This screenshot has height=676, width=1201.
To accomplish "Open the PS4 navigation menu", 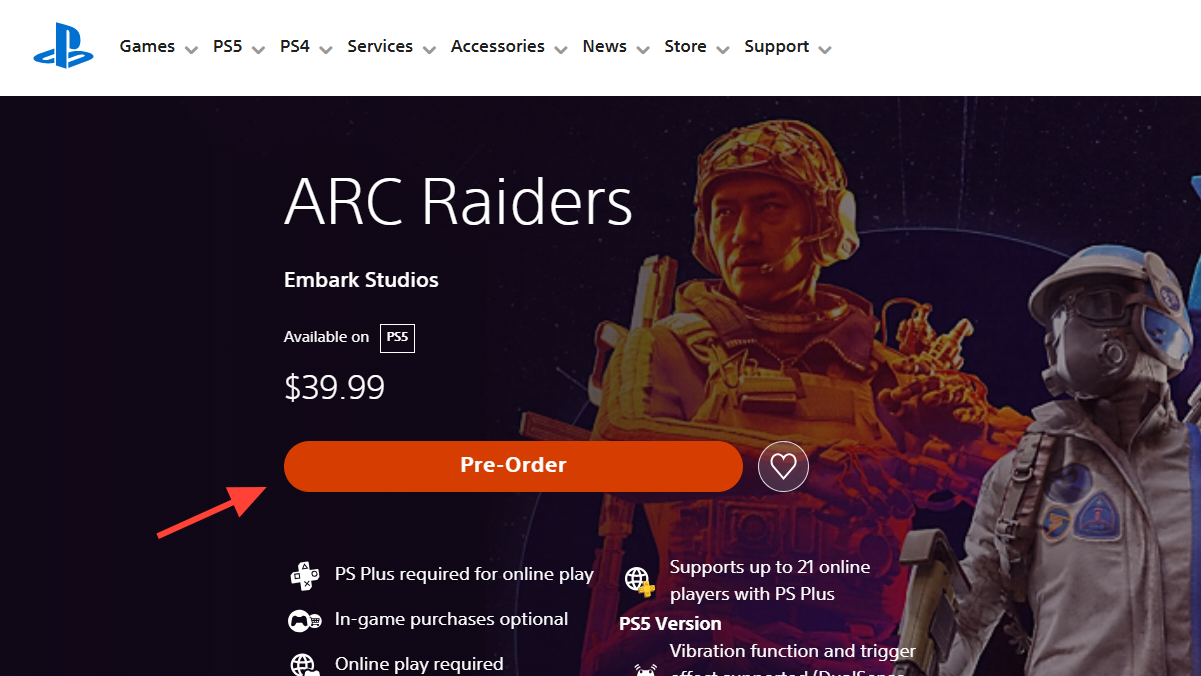I will point(295,46).
